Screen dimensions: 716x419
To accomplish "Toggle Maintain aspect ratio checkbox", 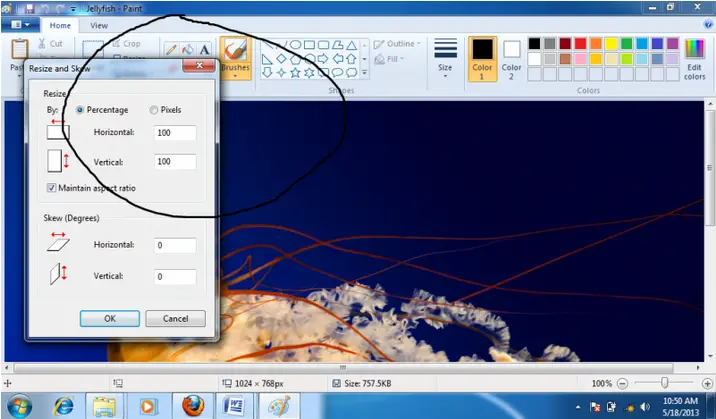I will (52, 188).
